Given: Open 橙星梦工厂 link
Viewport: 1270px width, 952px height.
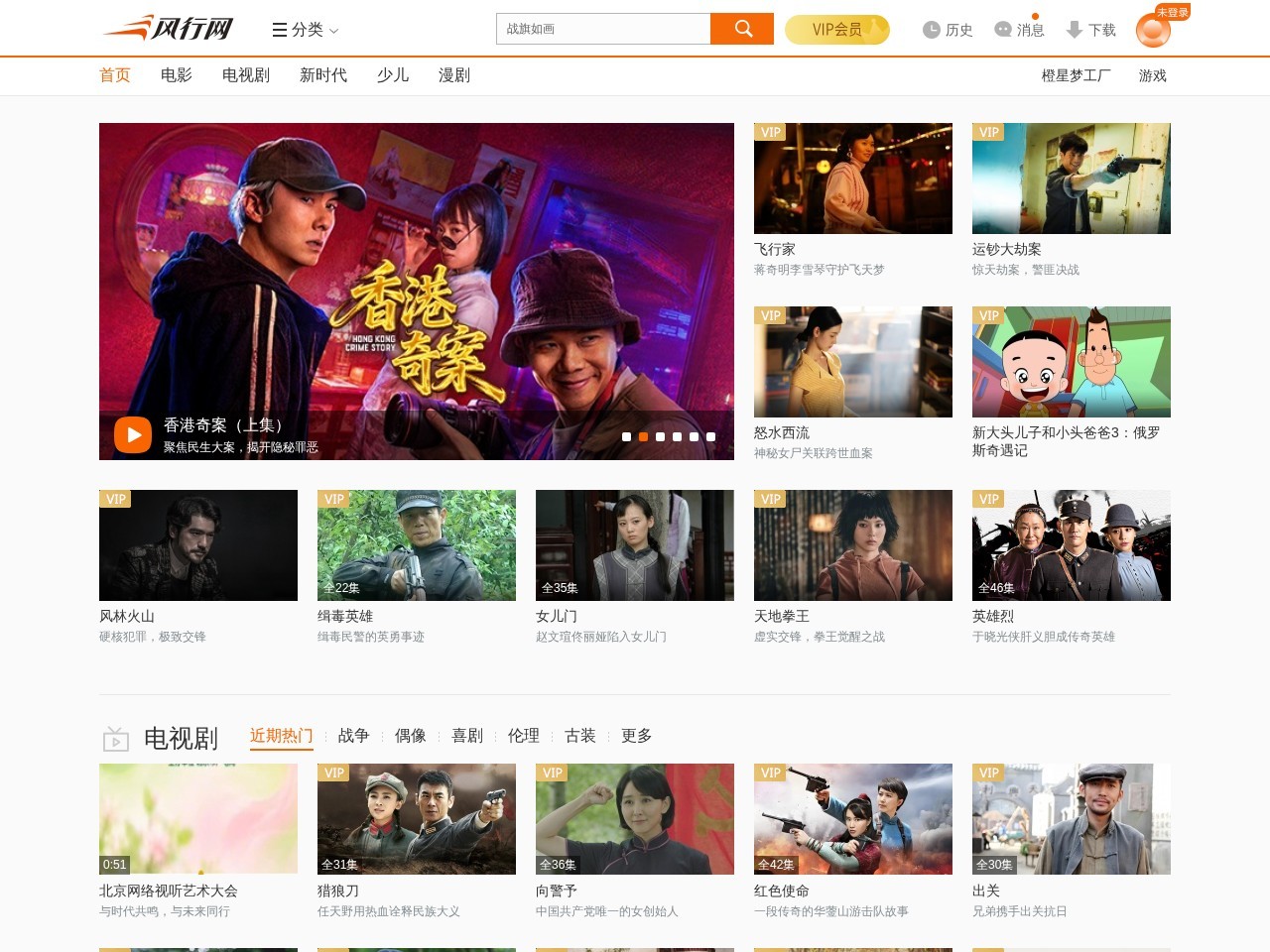Looking at the screenshot, I should tap(1077, 75).
